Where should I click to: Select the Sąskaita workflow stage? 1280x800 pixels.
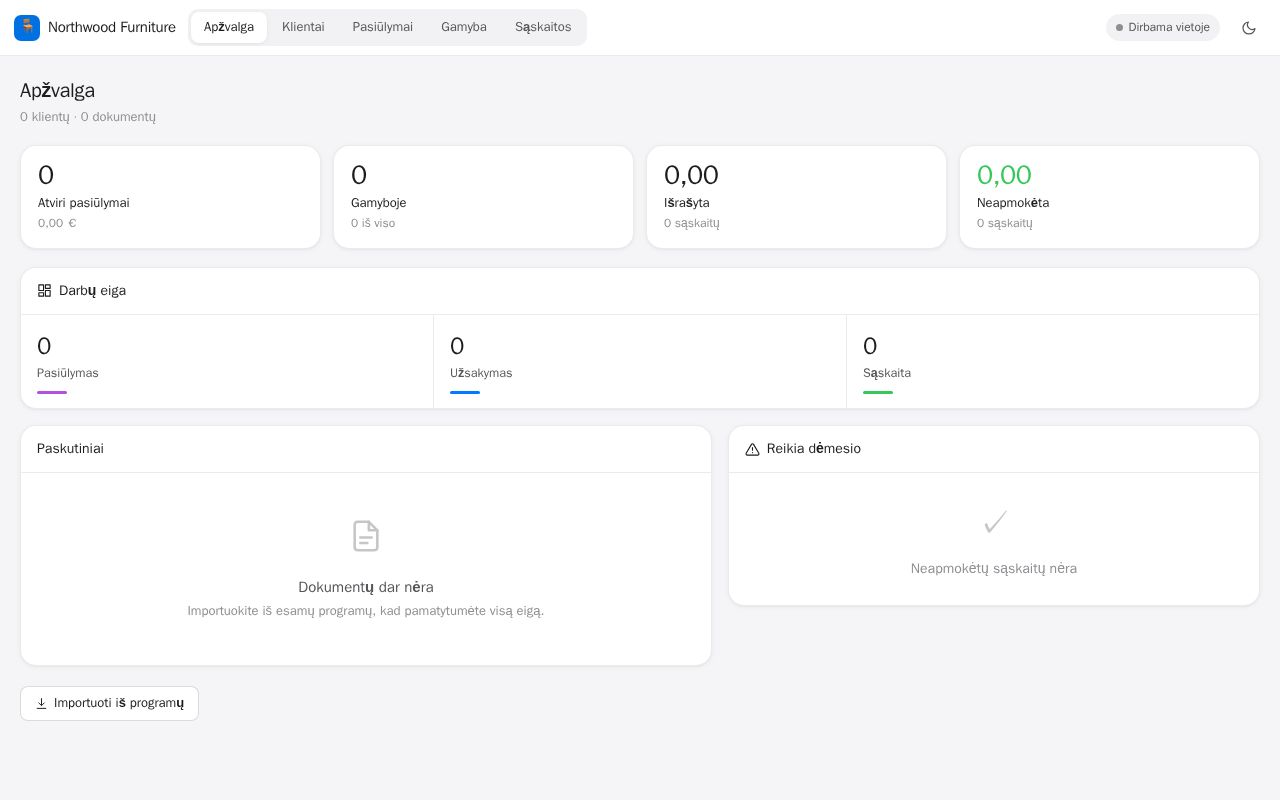[1052, 361]
